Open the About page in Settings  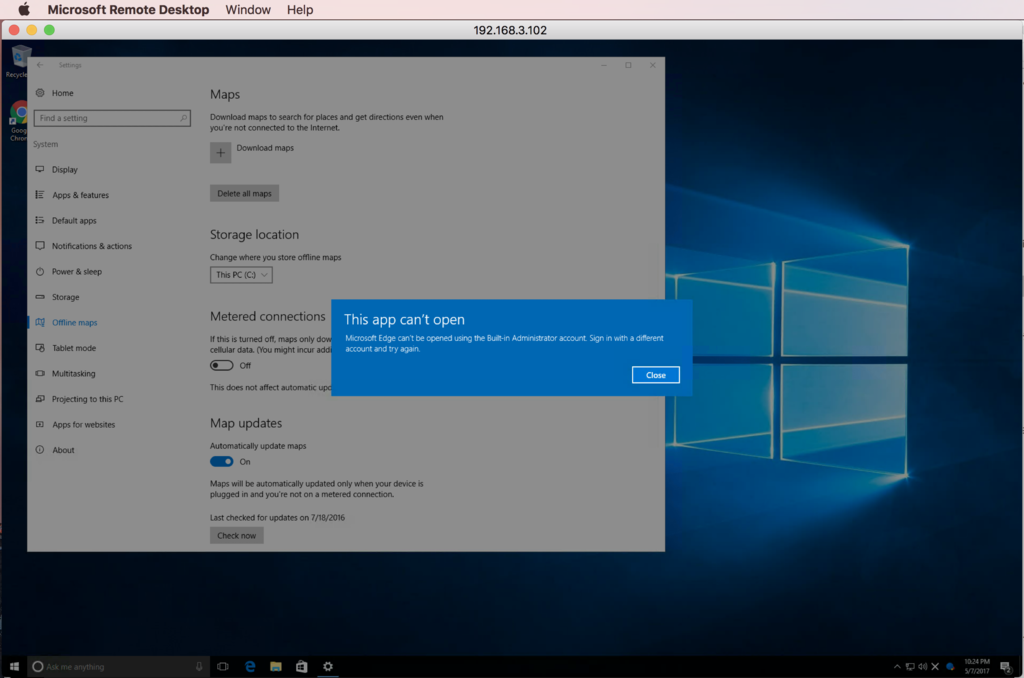click(x=63, y=449)
